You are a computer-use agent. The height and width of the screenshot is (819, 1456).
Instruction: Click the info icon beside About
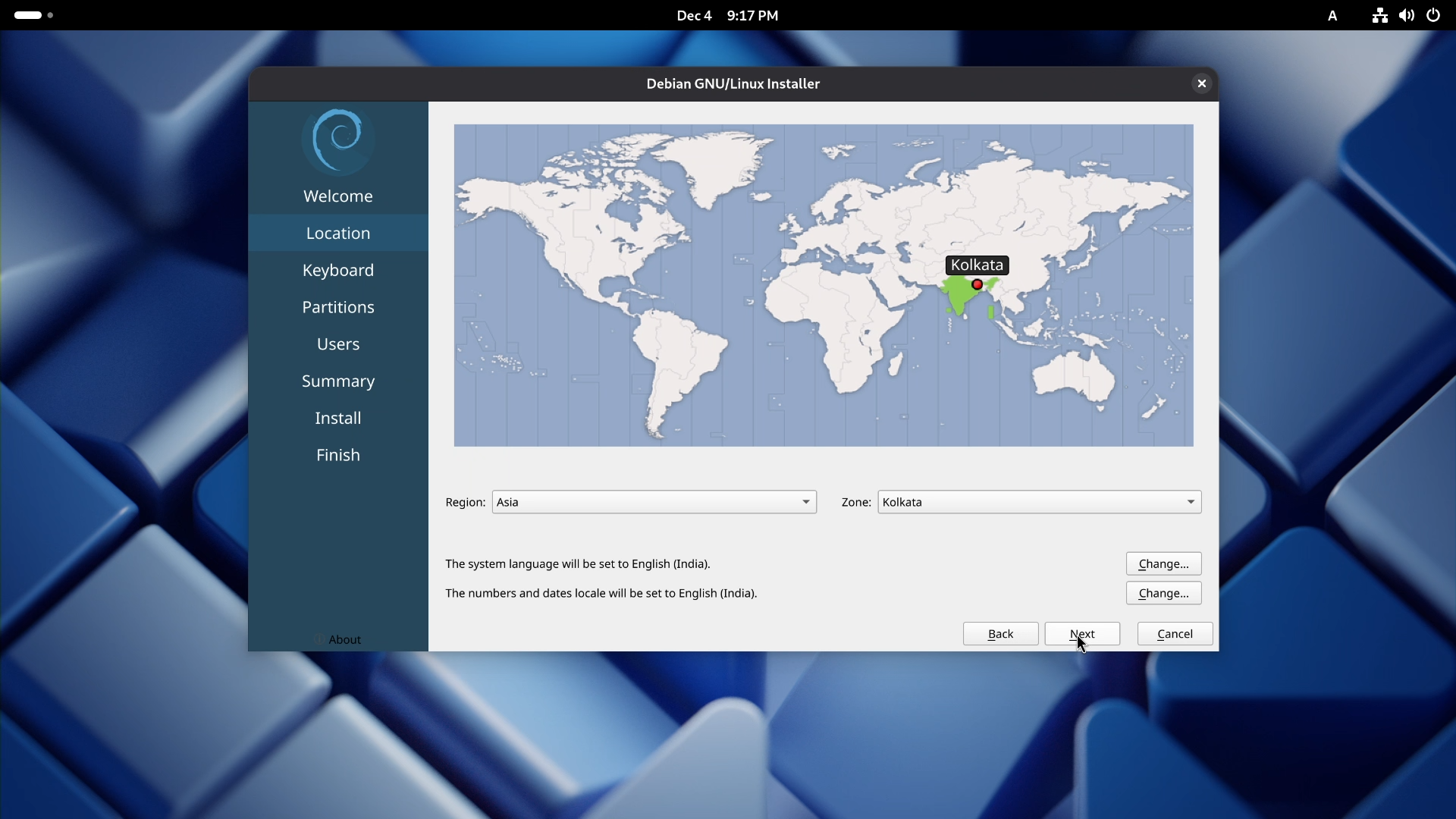pos(318,639)
